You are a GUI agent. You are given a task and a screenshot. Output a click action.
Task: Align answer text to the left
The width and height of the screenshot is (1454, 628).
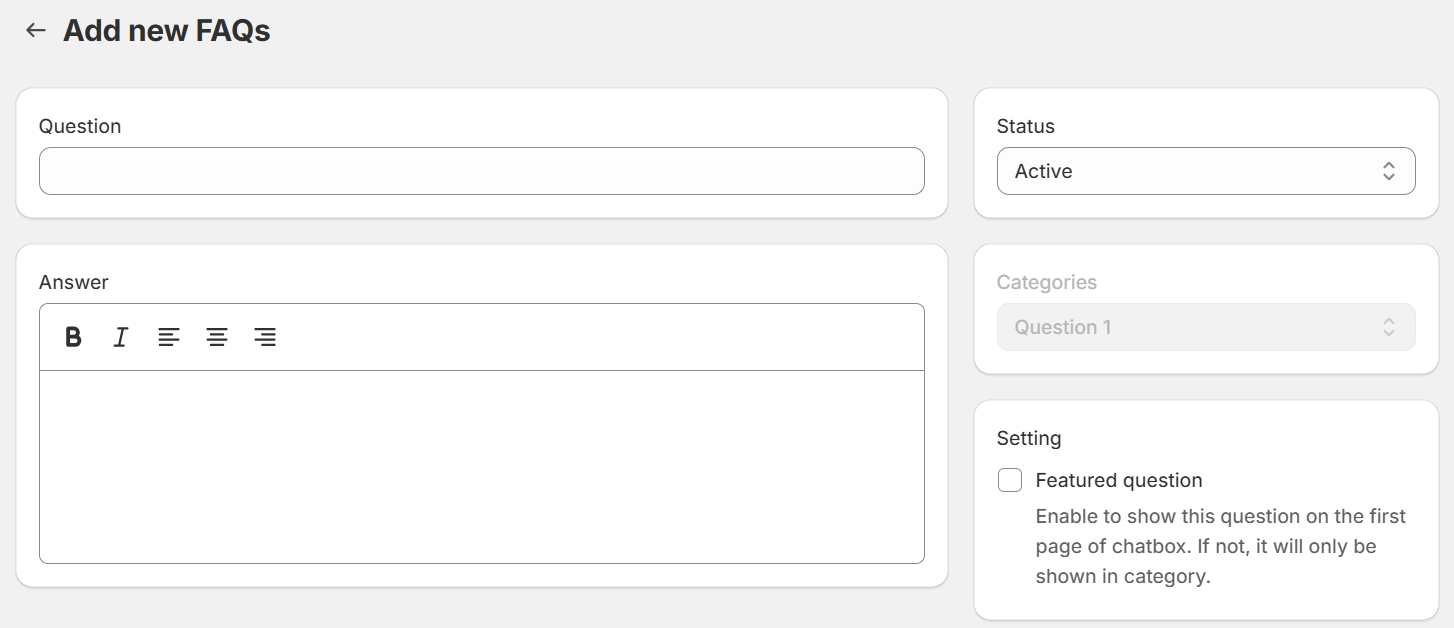point(169,337)
